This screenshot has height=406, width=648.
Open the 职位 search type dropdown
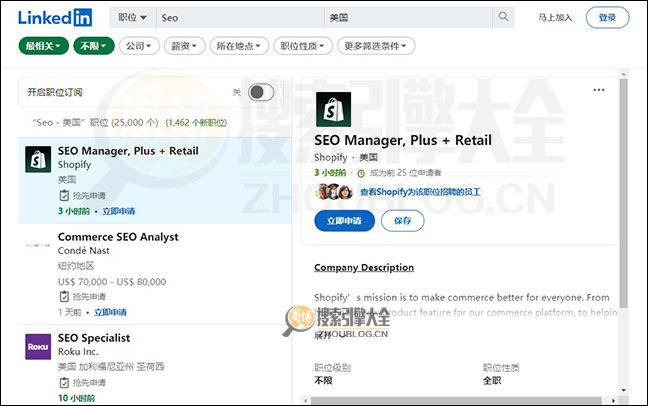coord(133,17)
